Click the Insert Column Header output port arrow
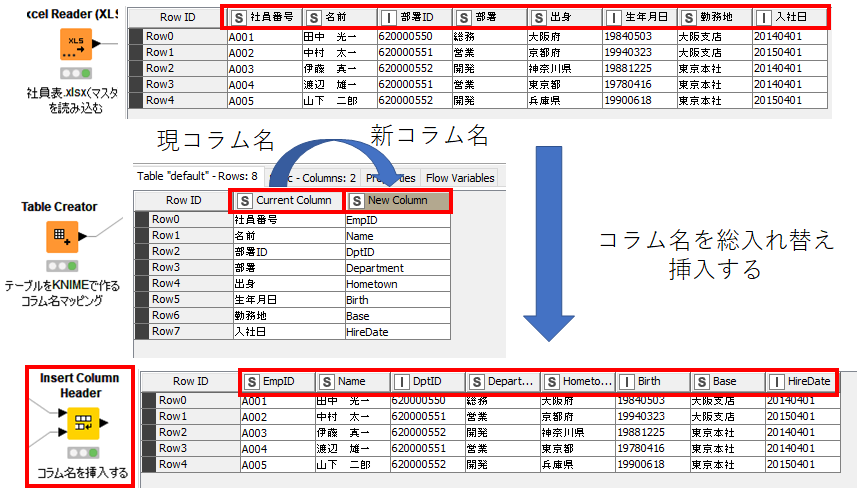 tap(104, 422)
